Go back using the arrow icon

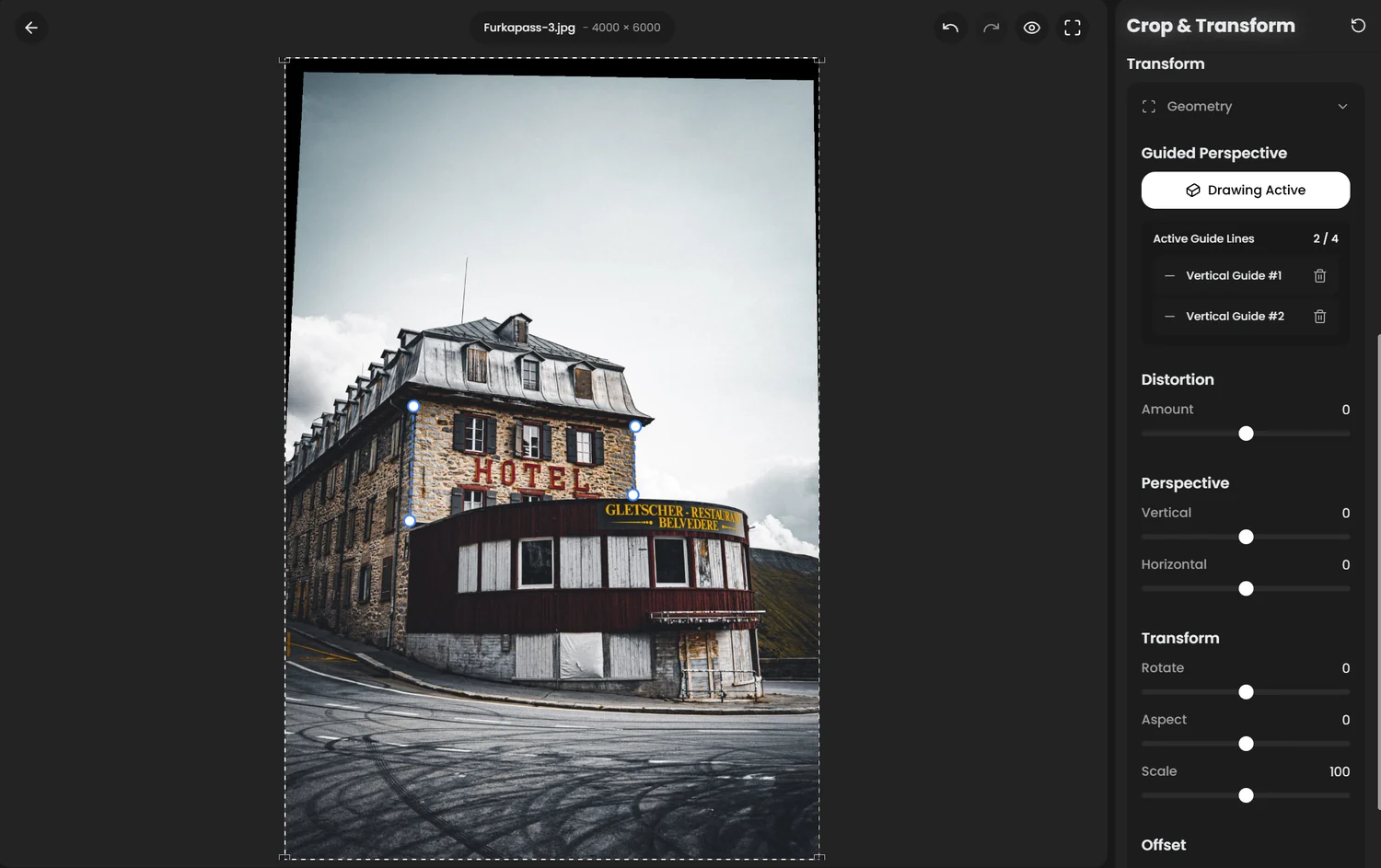(31, 28)
